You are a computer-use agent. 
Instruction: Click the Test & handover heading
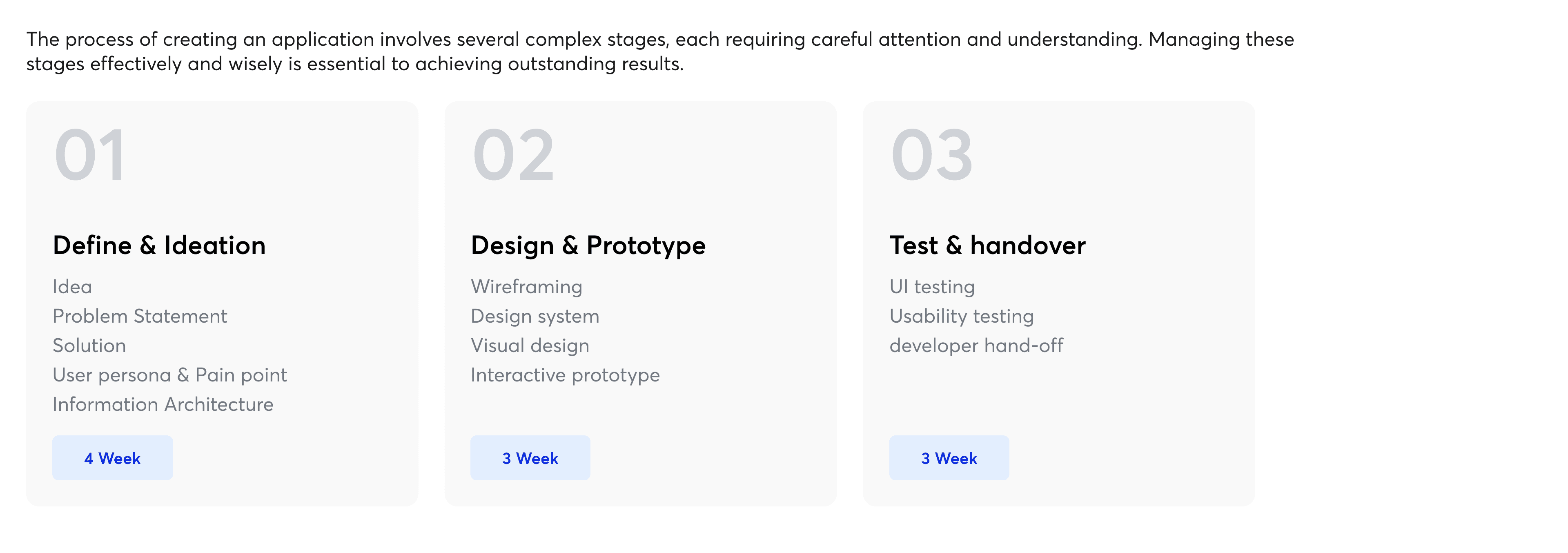[x=987, y=245]
